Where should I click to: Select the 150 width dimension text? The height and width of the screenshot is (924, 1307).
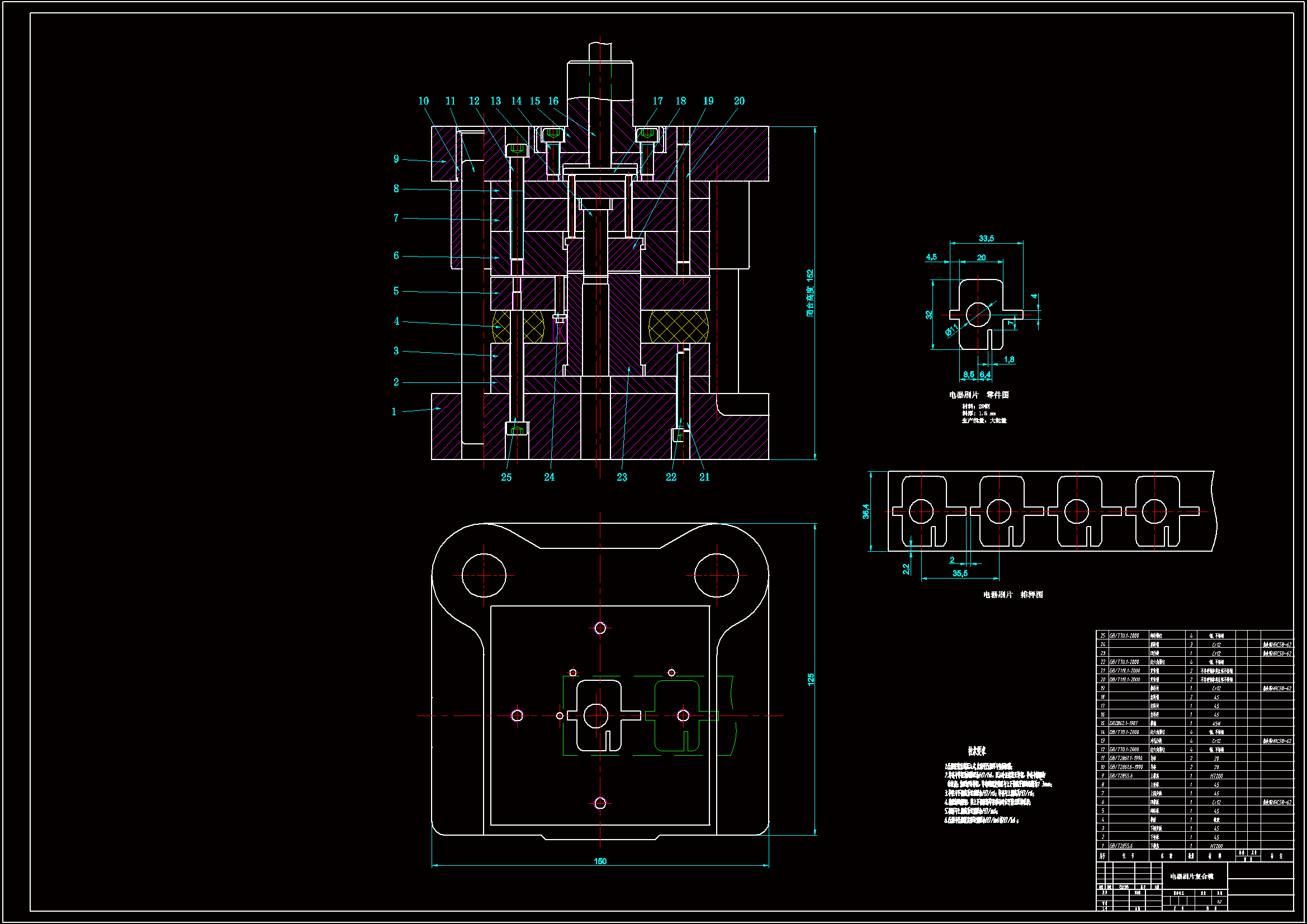tap(600, 861)
